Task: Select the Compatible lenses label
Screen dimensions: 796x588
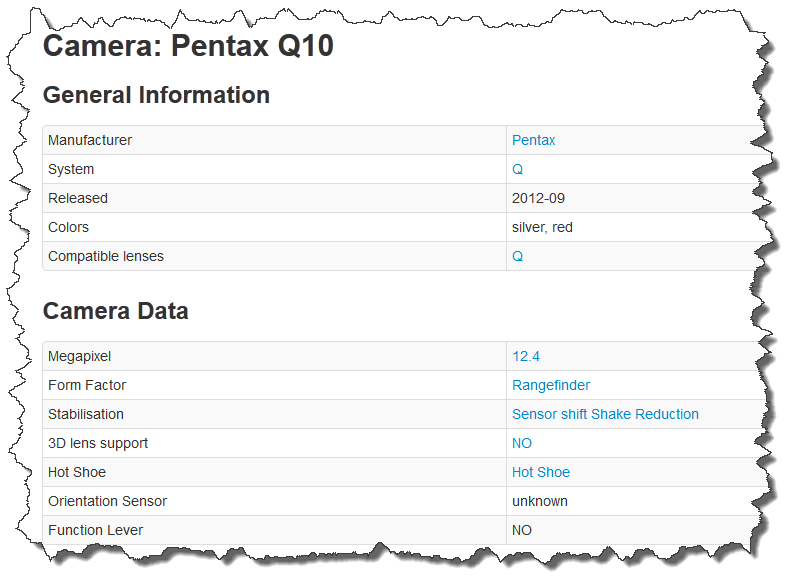Action: [106, 256]
